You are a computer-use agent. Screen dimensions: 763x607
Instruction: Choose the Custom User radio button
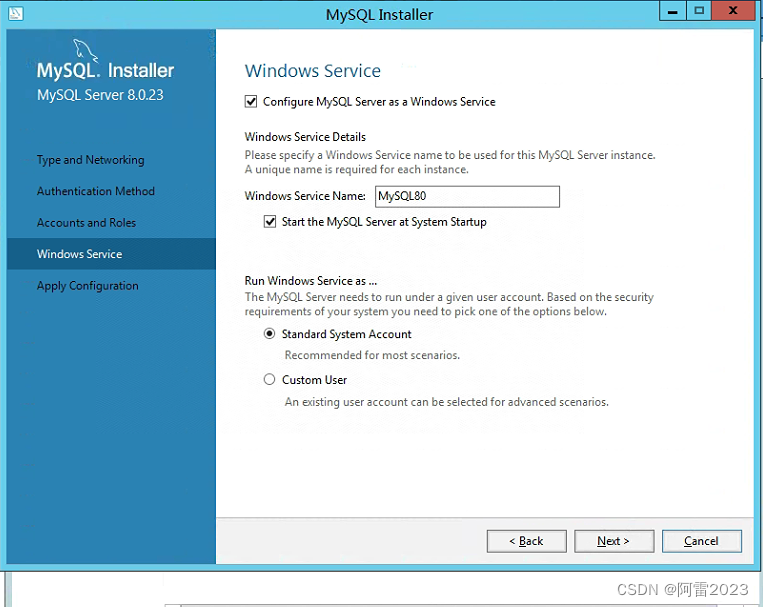click(269, 379)
